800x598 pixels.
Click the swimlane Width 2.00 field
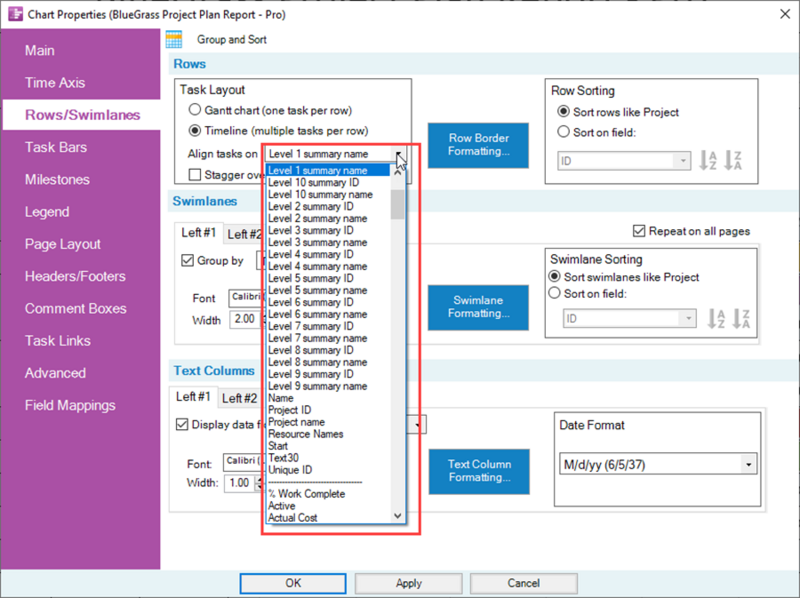tap(245, 319)
